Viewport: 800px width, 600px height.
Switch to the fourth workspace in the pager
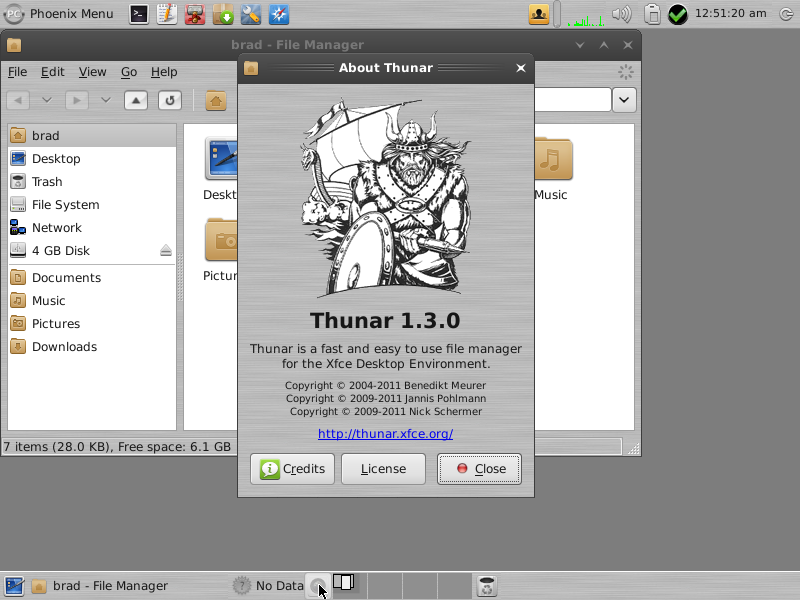click(455, 586)
